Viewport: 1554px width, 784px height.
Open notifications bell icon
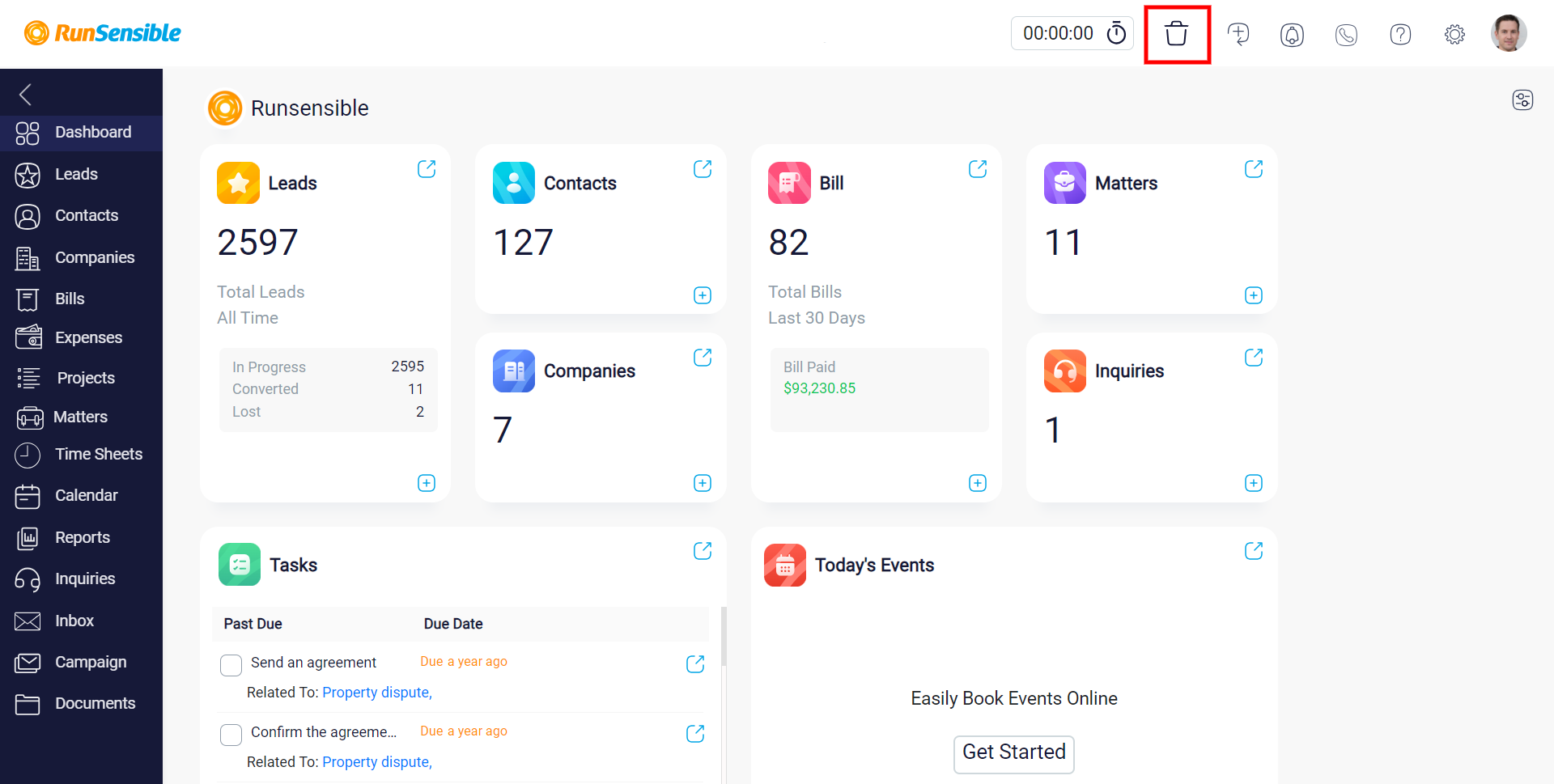[1293, 34]
